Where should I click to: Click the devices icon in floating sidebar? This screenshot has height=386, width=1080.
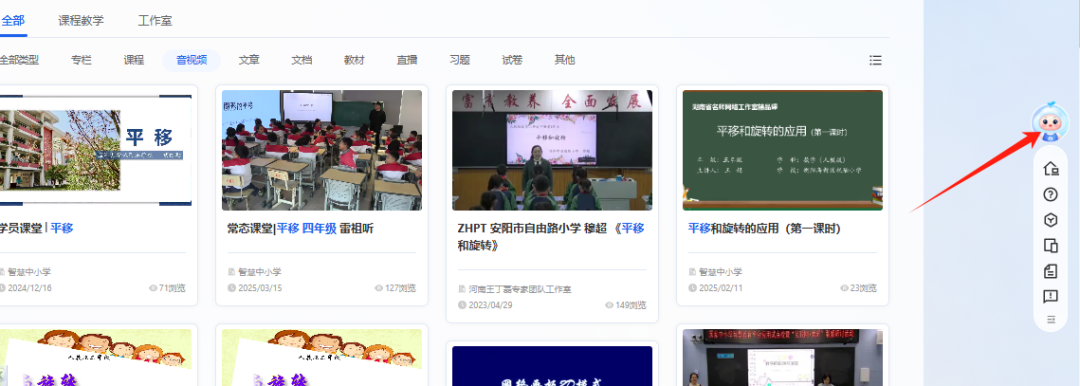[x=1050, y=245]
